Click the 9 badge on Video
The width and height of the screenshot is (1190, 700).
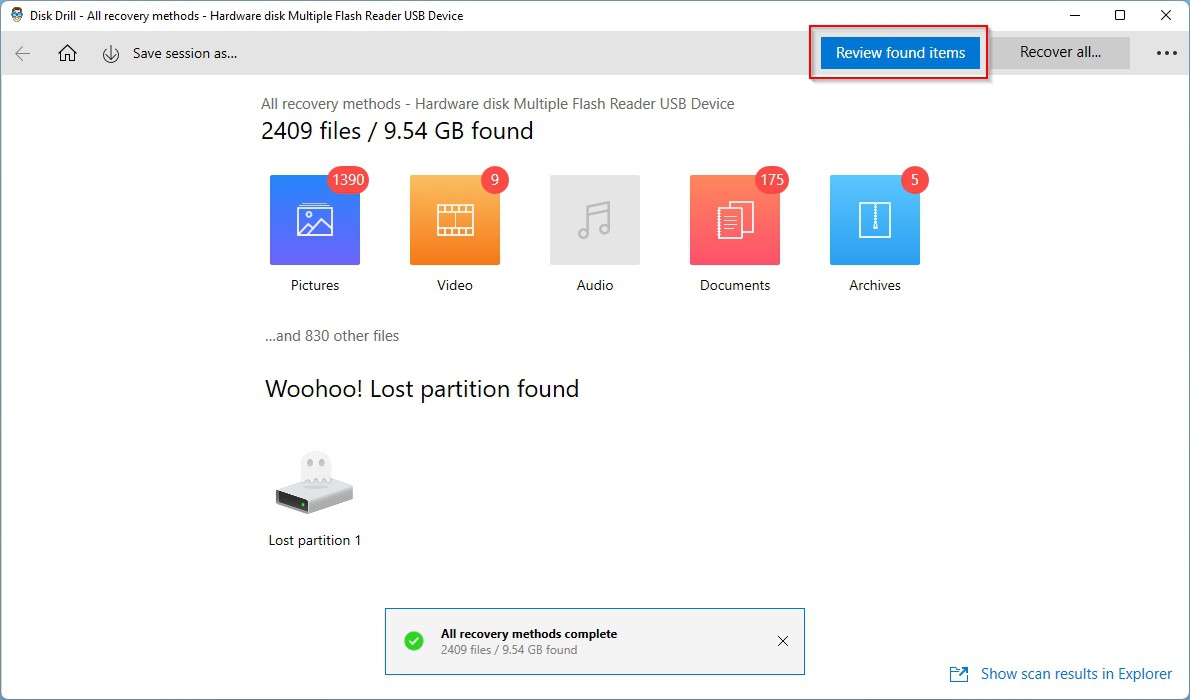[x=495, y=180]
